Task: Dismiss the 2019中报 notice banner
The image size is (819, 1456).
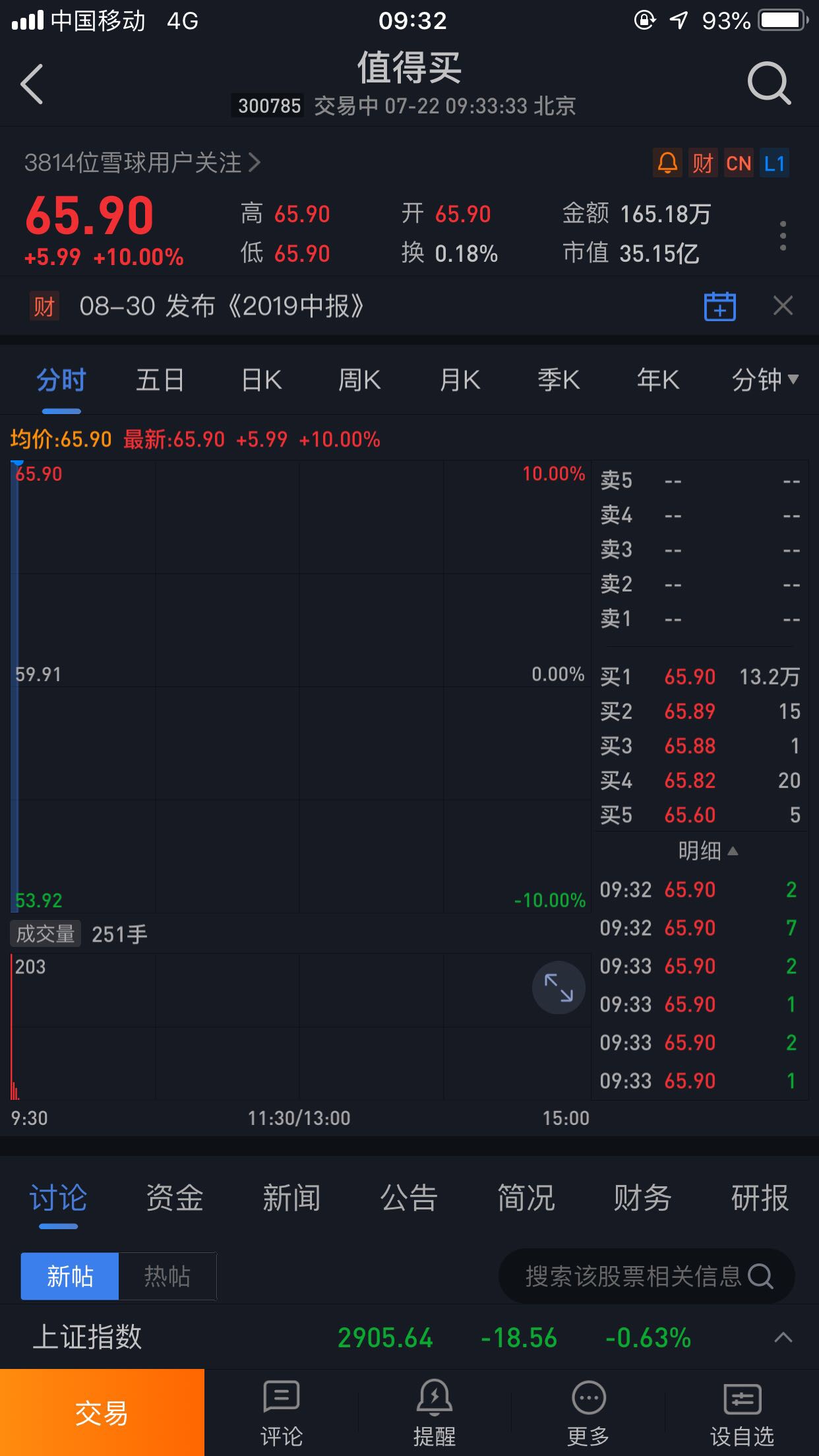Action: (x=783, y=306)
